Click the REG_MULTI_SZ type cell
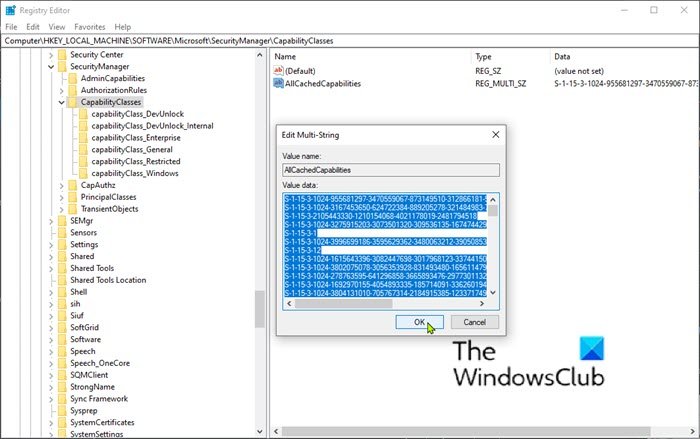The image size is (700, 439). point(500,84)
